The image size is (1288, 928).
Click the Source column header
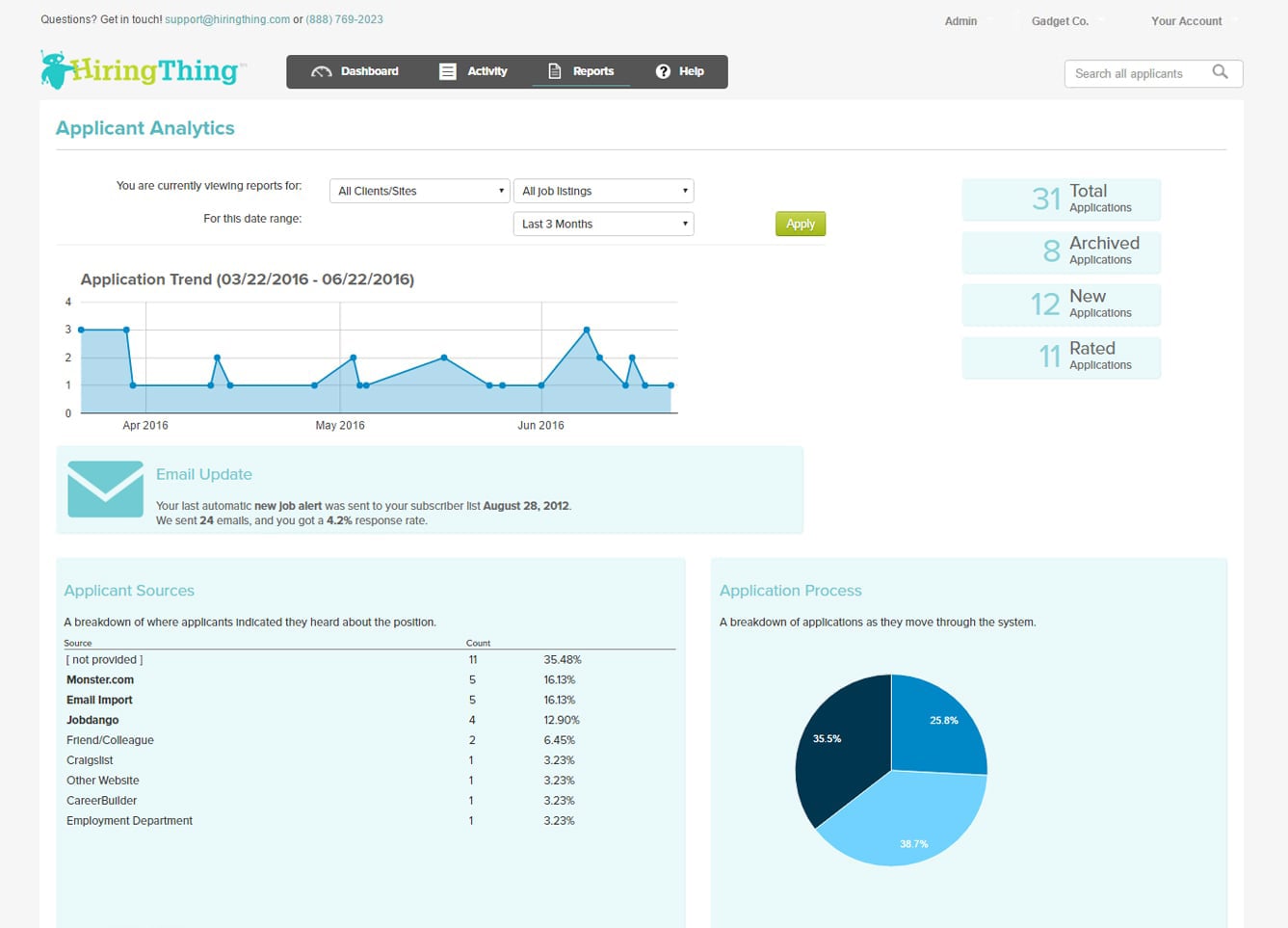78,643
